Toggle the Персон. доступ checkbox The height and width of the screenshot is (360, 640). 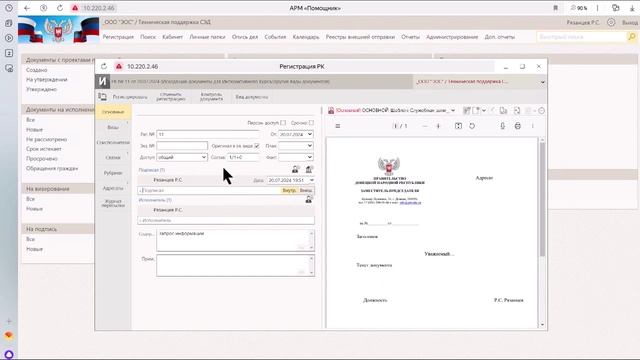coord(283,122)
